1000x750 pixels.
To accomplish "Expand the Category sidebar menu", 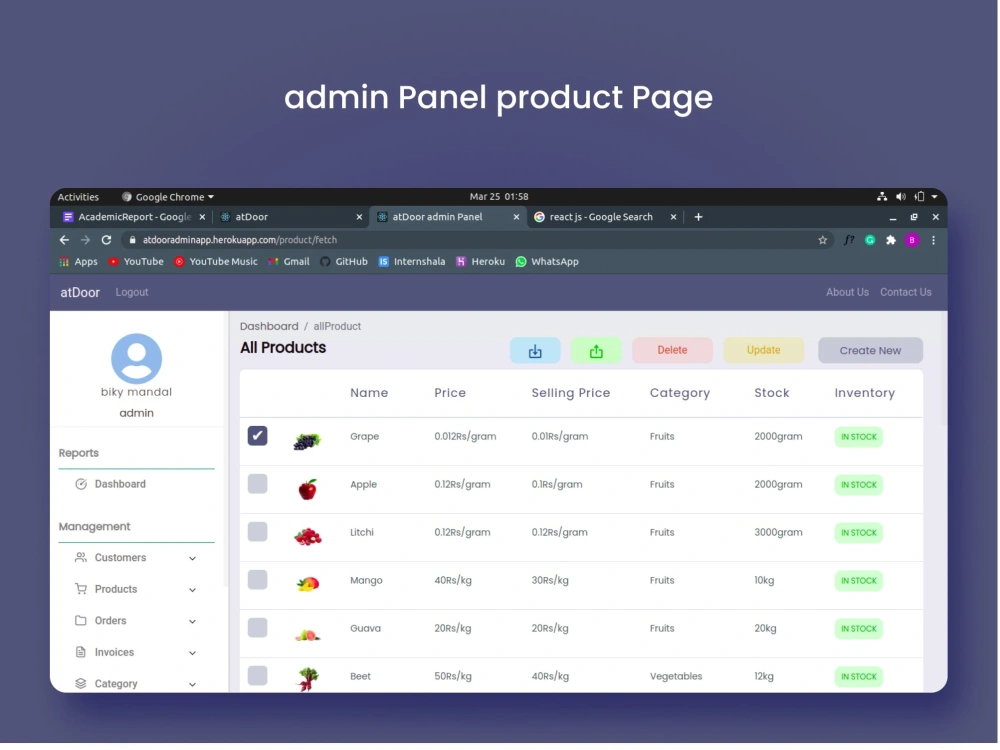I will pyautogui.click(x=136, y=684).
